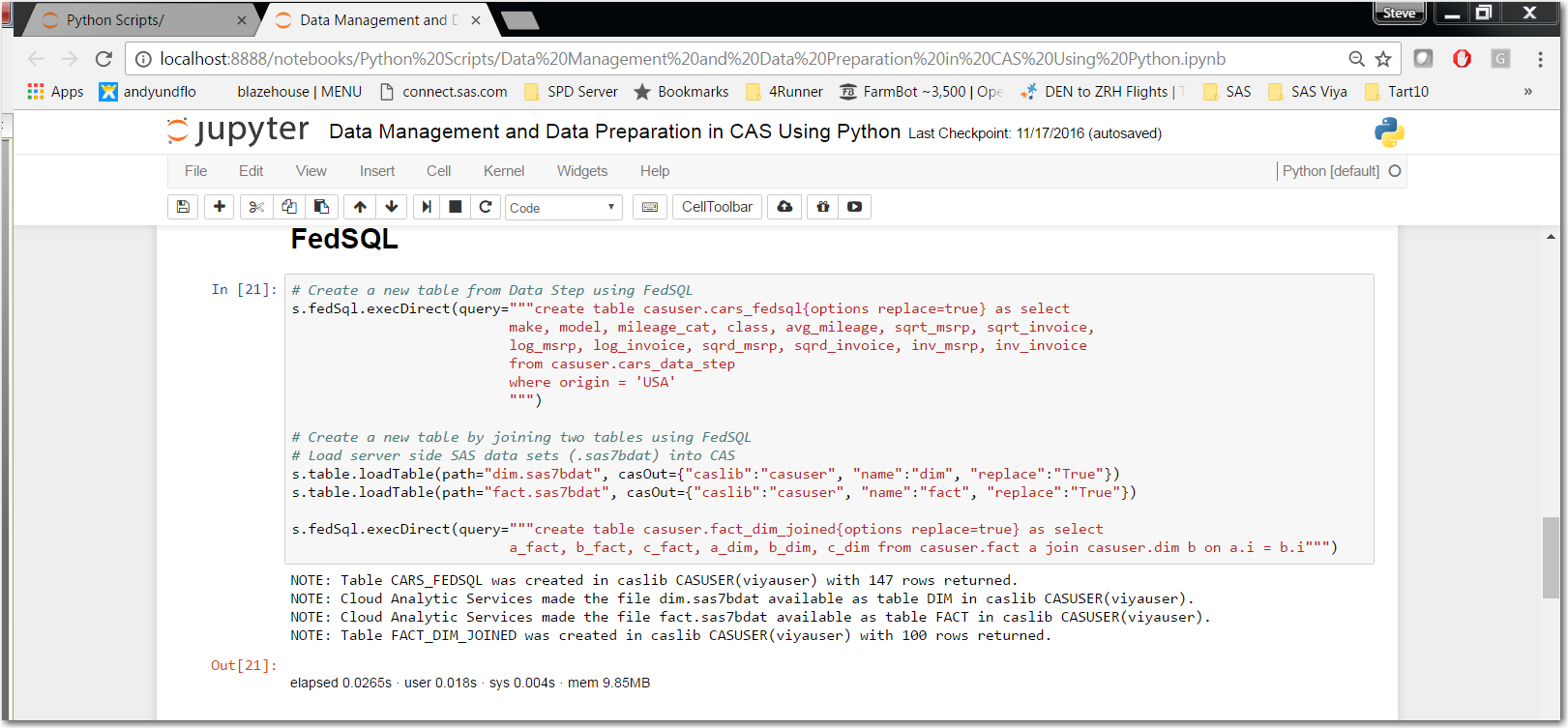
Task: Click the browser address bar URL
Action: pos(692,59)
